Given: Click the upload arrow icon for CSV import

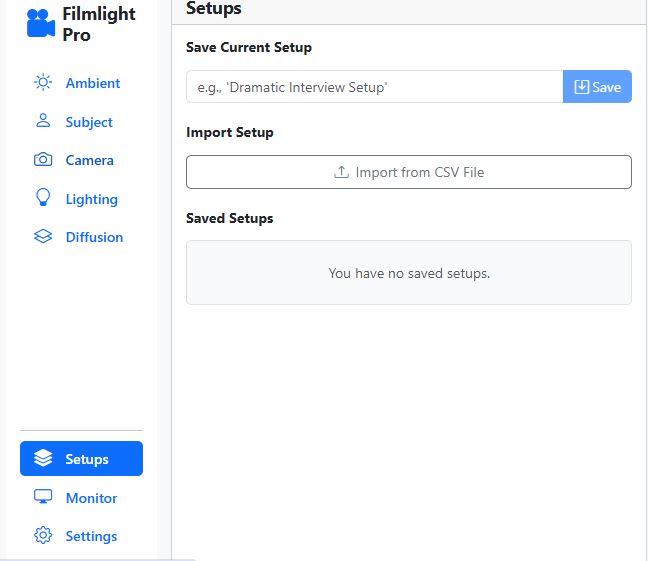Looking at the screenshot, I should [x=341, y=172].
